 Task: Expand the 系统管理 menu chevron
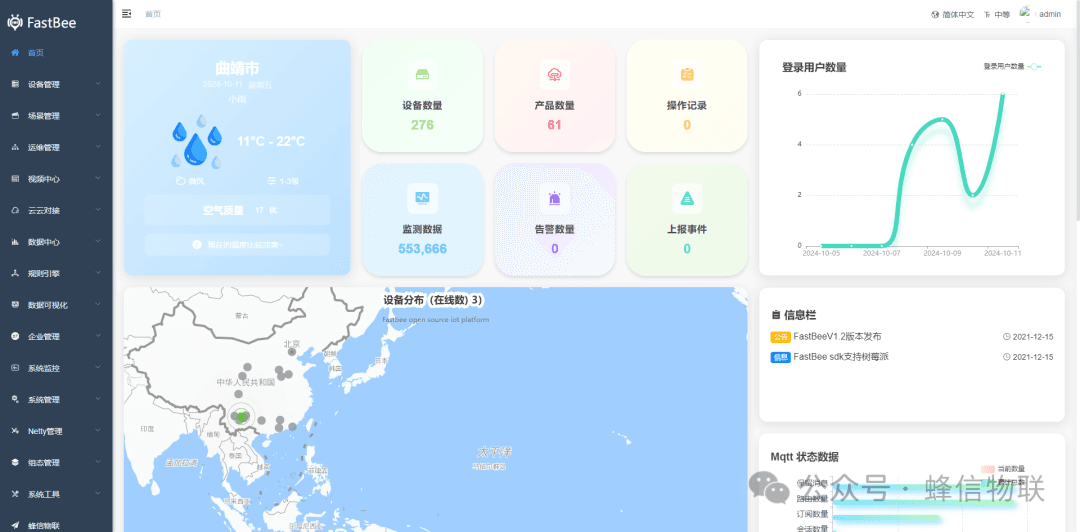tap(98, 400)
